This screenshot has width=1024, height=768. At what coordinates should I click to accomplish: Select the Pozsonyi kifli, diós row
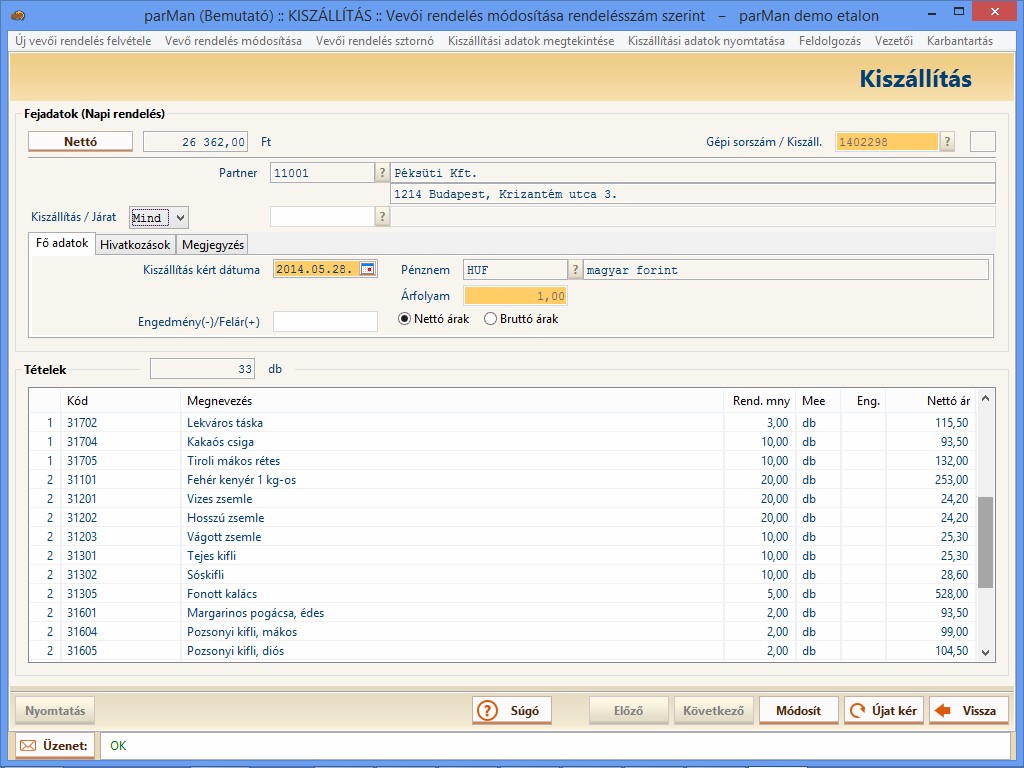[503, 650]
